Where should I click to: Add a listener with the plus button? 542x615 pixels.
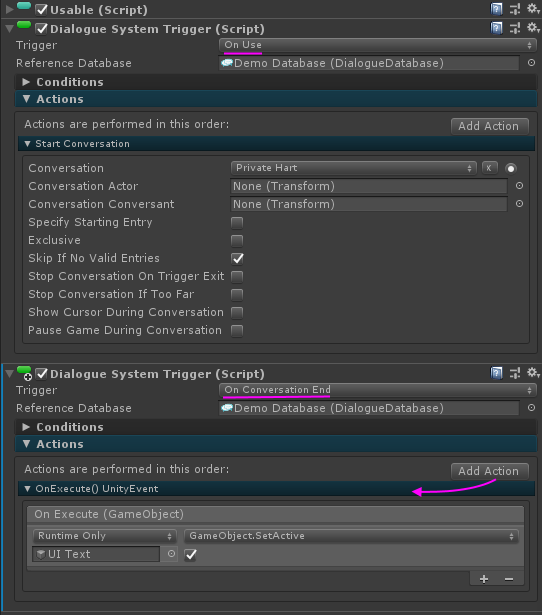click(x=484, y=579)
